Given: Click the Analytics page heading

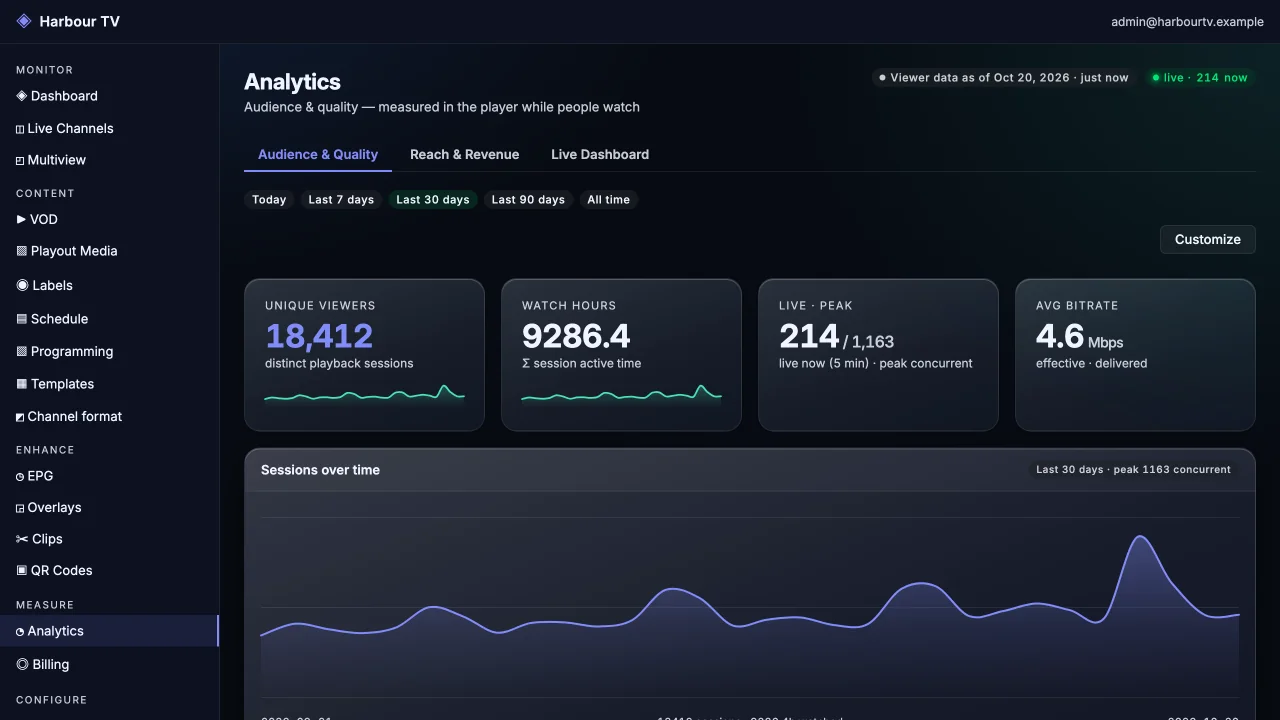Looking at the screenshot, I should pyautogui.click(x=292, y=82).
